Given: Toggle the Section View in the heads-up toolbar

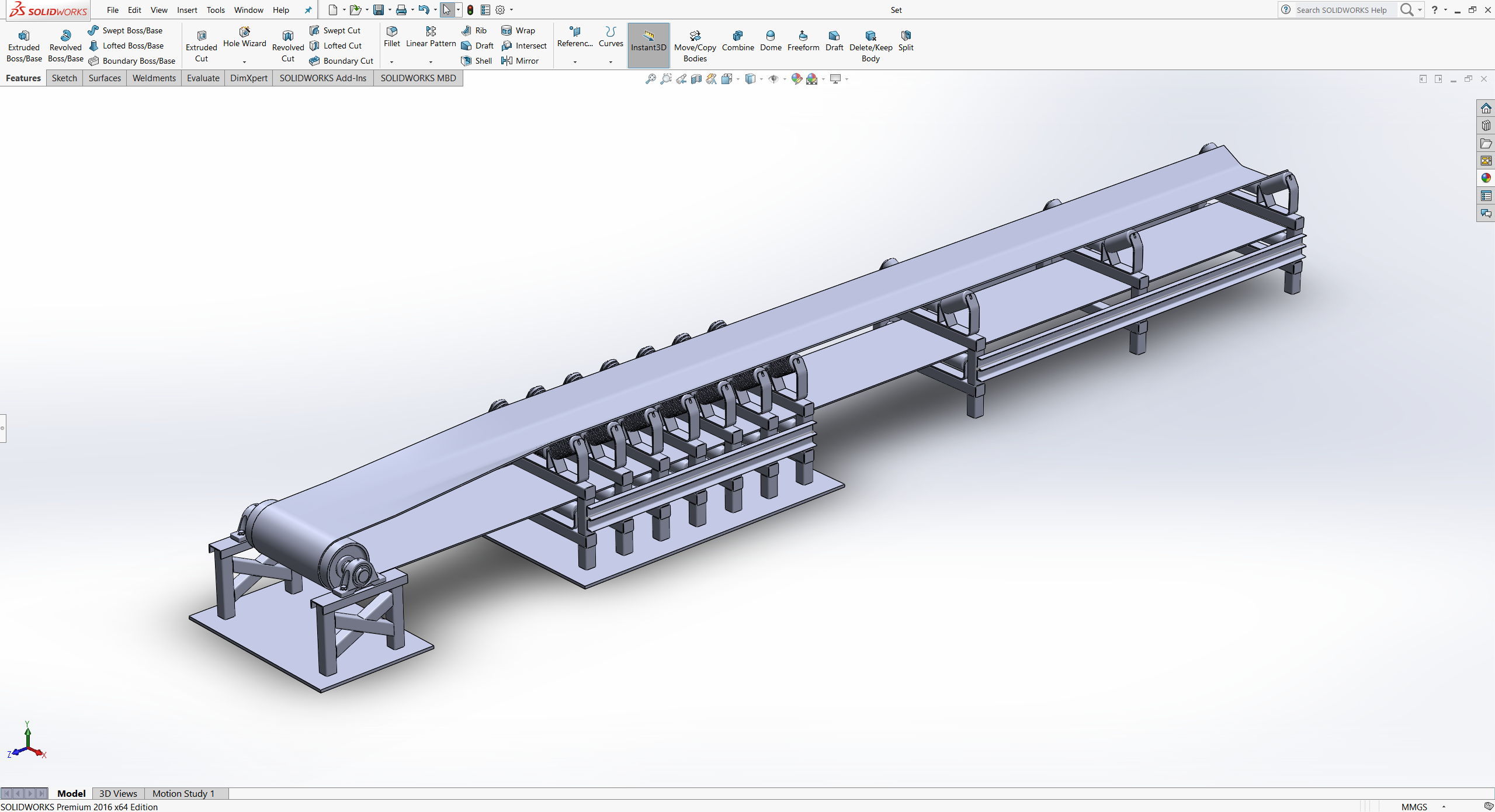Looking at the screenshot, I should click(x=696, y=78).
